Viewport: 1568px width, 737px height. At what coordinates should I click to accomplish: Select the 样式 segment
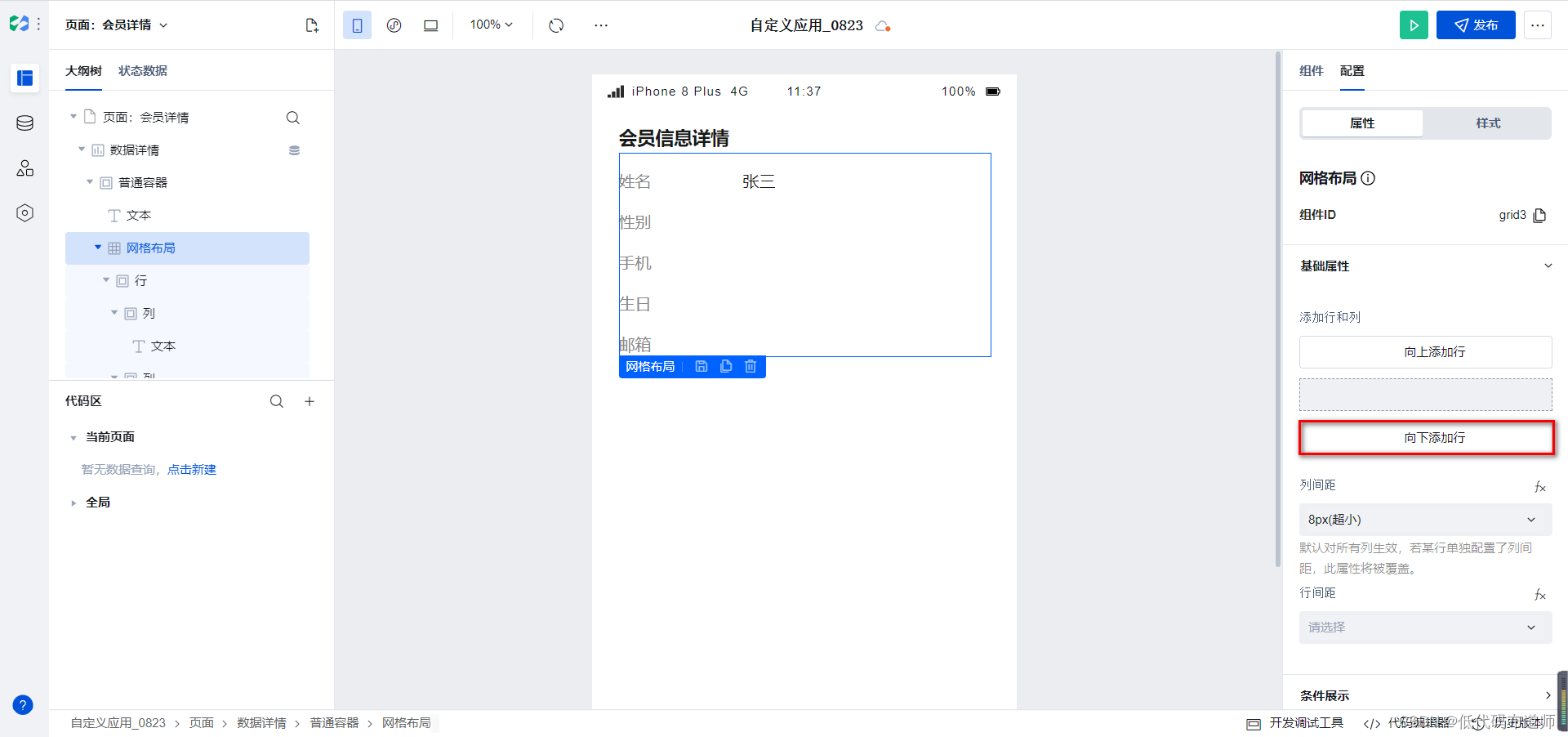point(1488,123)
